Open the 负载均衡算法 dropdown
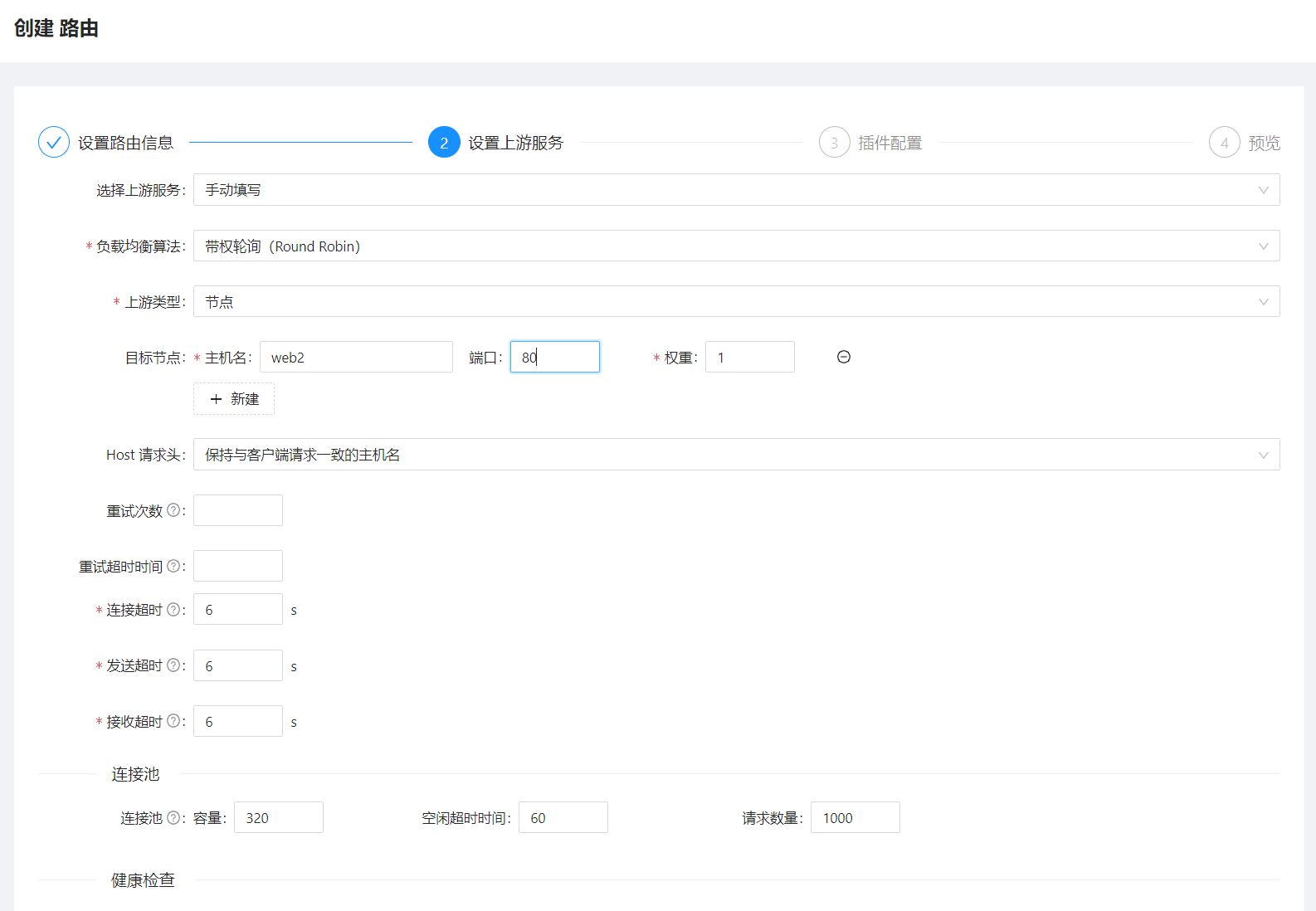This screenshot has height=911, width=1316. pos(737,246)
